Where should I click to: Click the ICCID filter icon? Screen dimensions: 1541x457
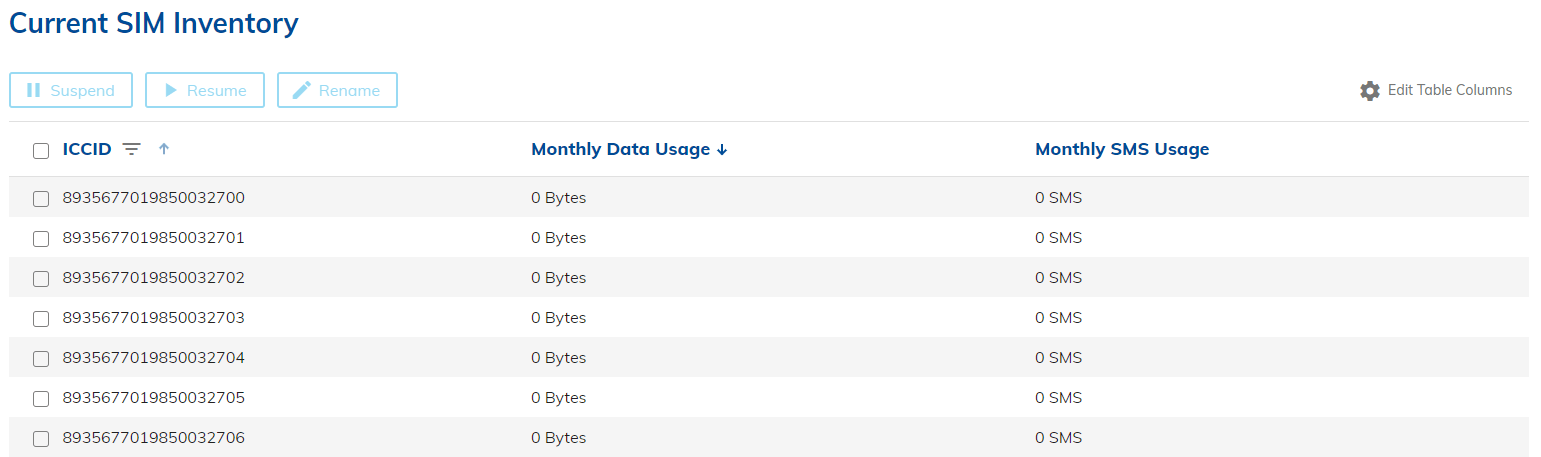coord(131,149)
